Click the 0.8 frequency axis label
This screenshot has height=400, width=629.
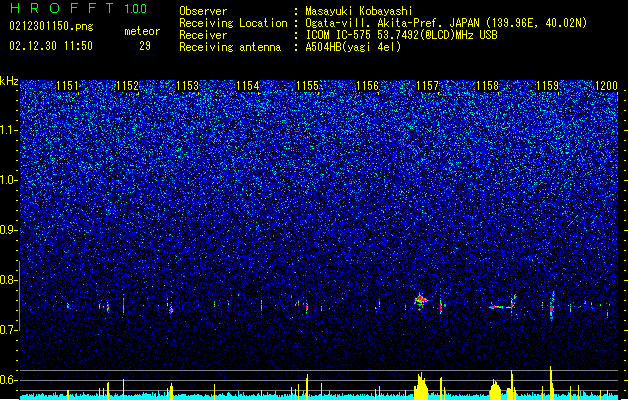[9, 280]
